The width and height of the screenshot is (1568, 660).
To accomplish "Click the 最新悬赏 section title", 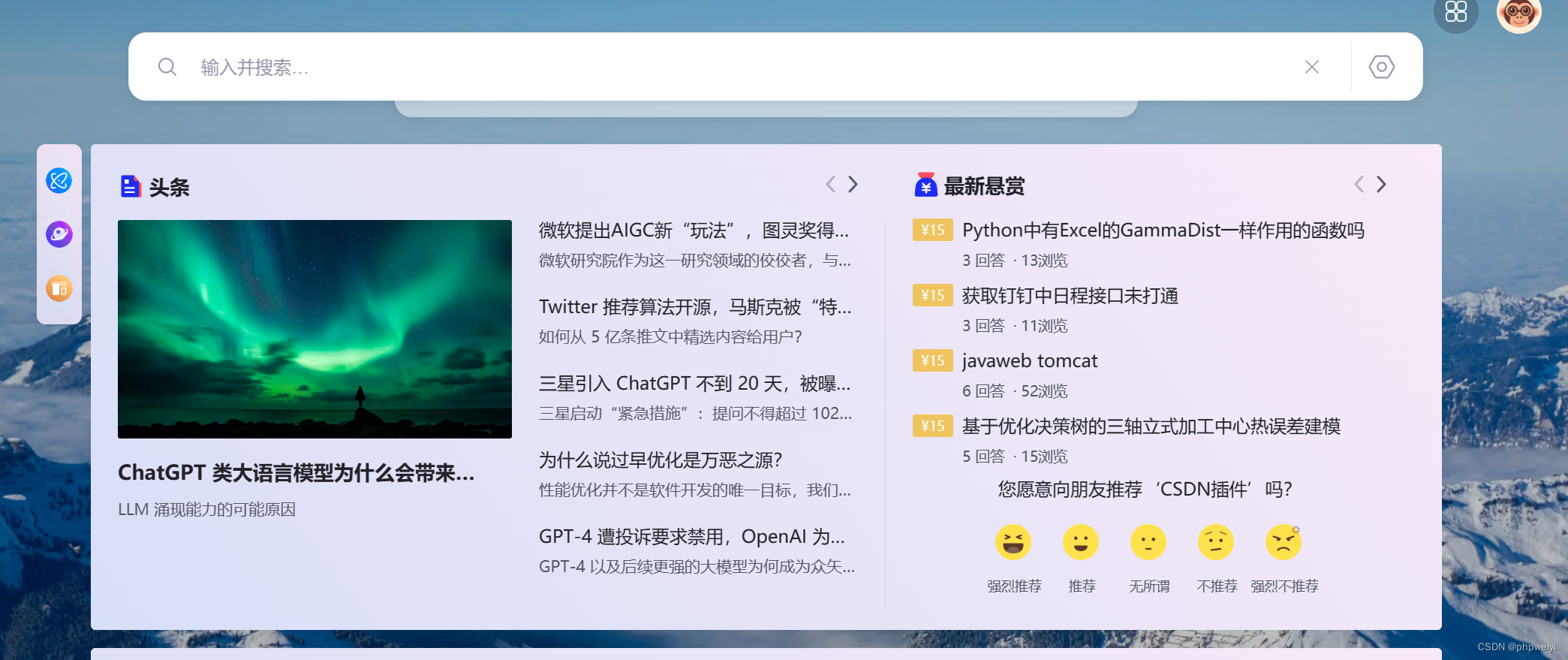I will tap(984, 185).
